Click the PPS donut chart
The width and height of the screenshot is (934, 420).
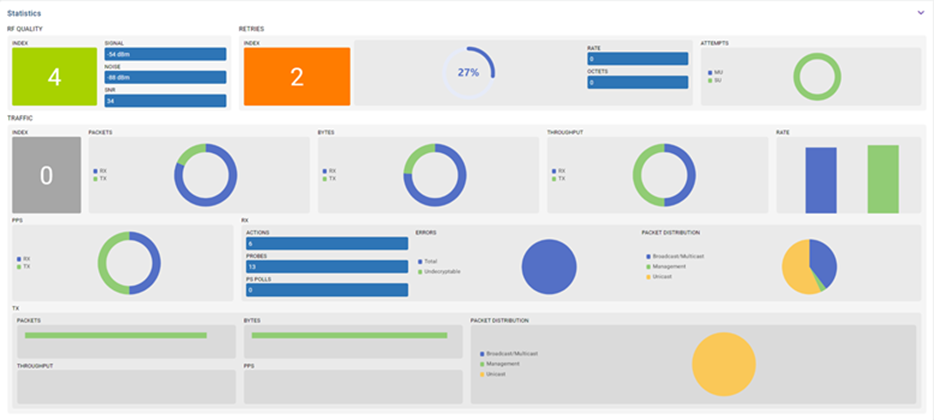pyautogui.click(x=129, y=264)
